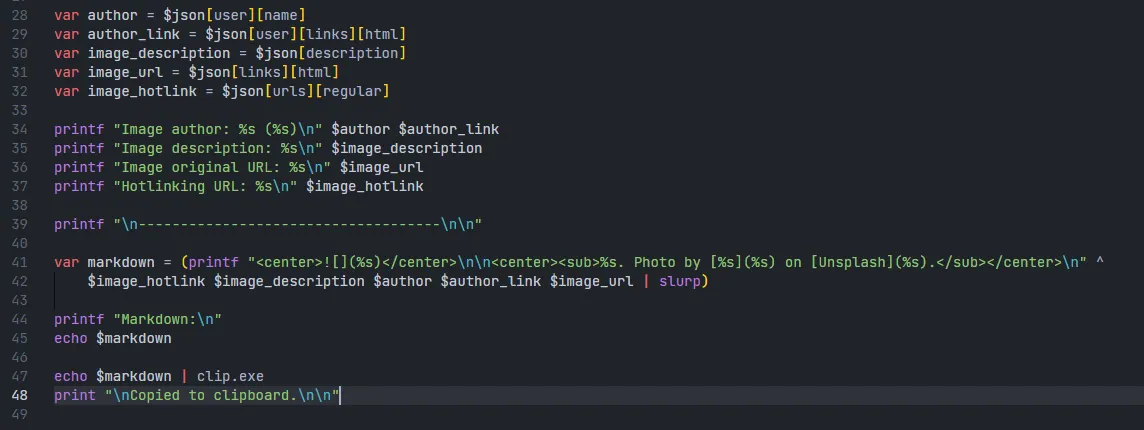1144x430 pixels.
Task: Click $author_link argument on line 34
Action: coord(449,129)
